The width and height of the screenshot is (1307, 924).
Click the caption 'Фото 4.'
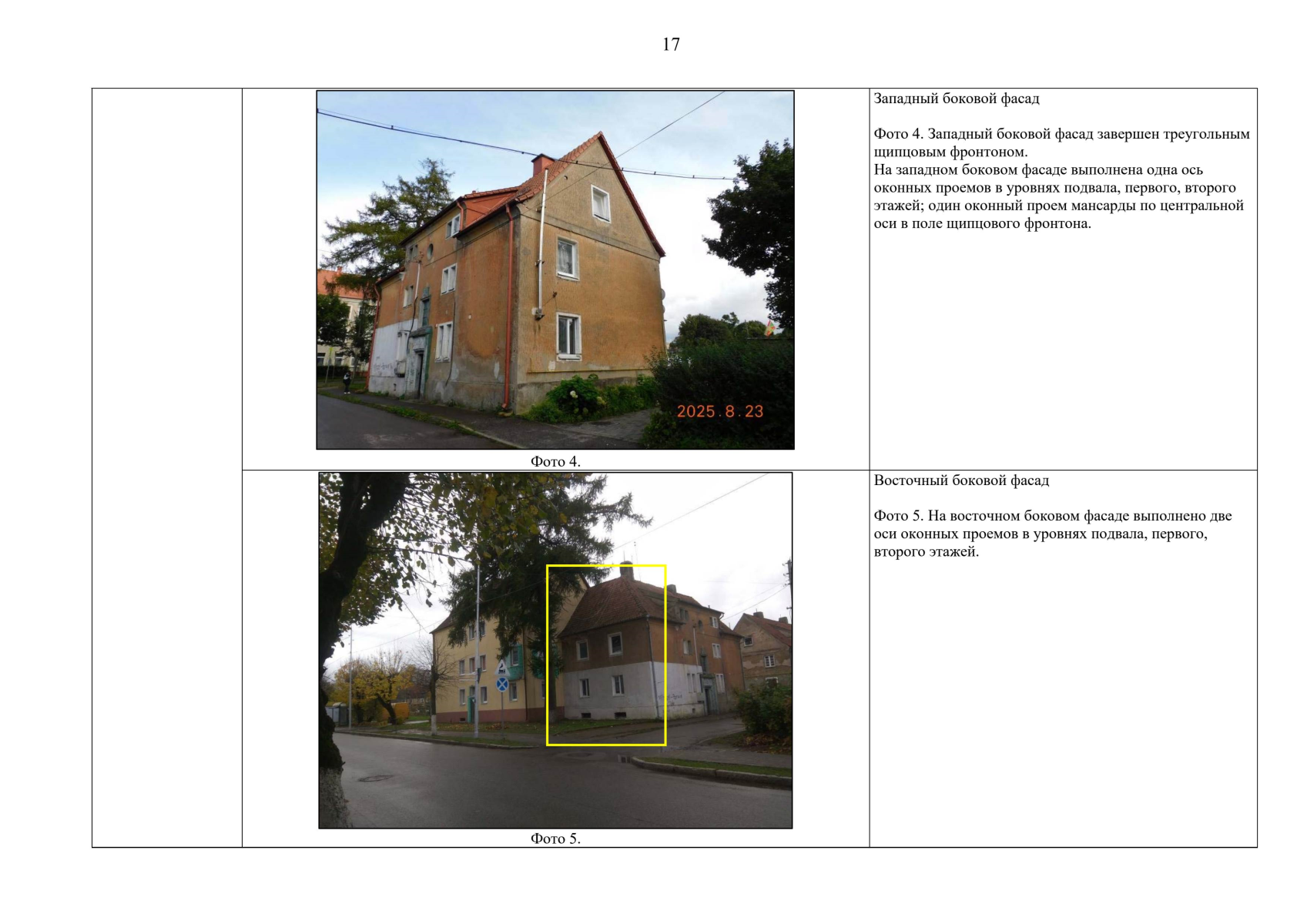[x=555, y=461]
